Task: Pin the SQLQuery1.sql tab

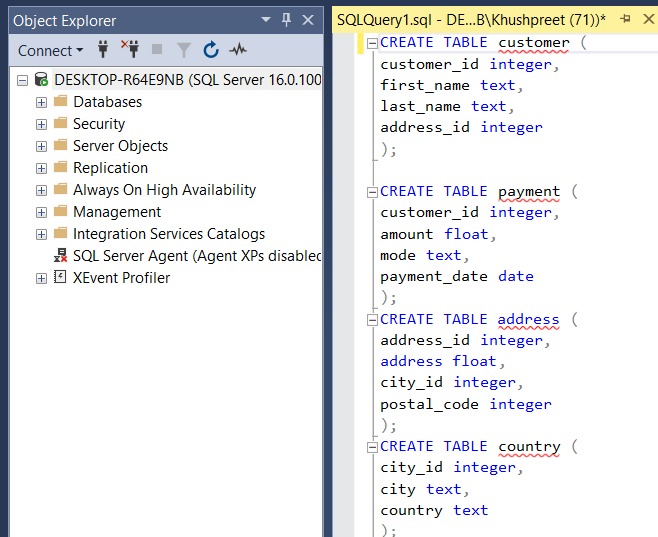Action: tap(625, 19)
